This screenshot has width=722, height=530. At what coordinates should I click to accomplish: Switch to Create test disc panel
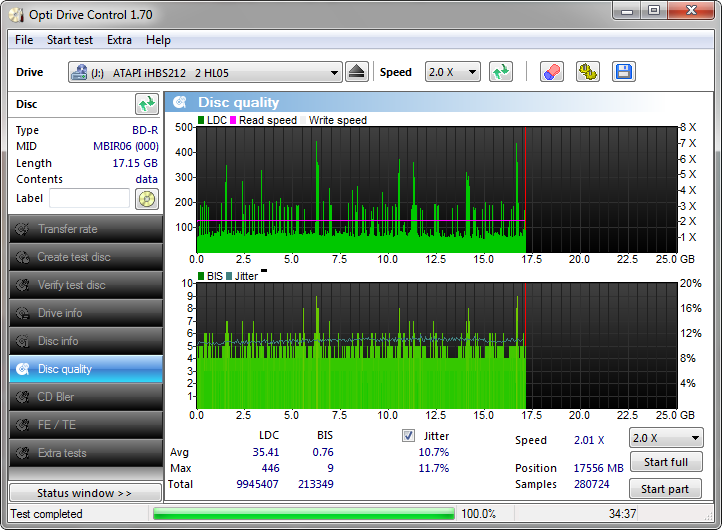click(86, 257)
